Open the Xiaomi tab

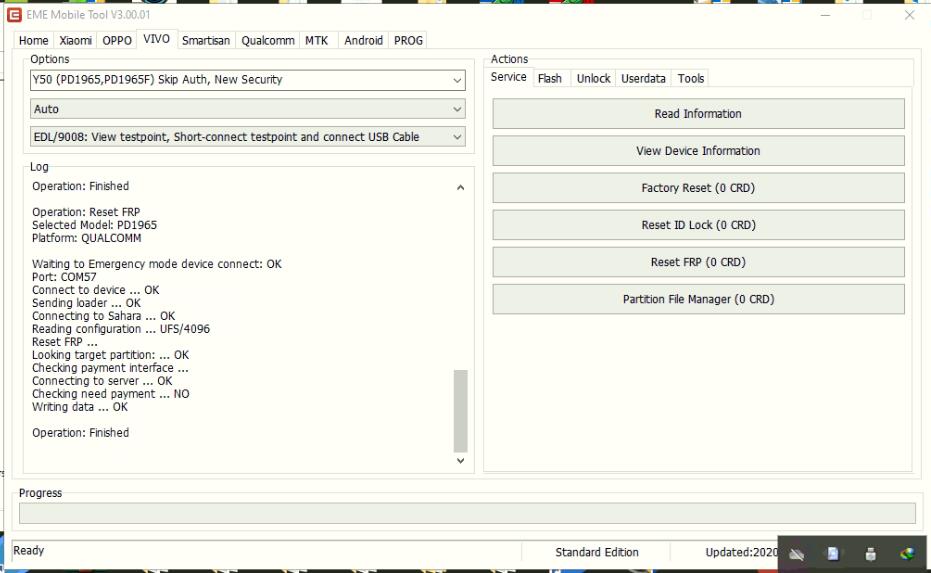[75, 40]
